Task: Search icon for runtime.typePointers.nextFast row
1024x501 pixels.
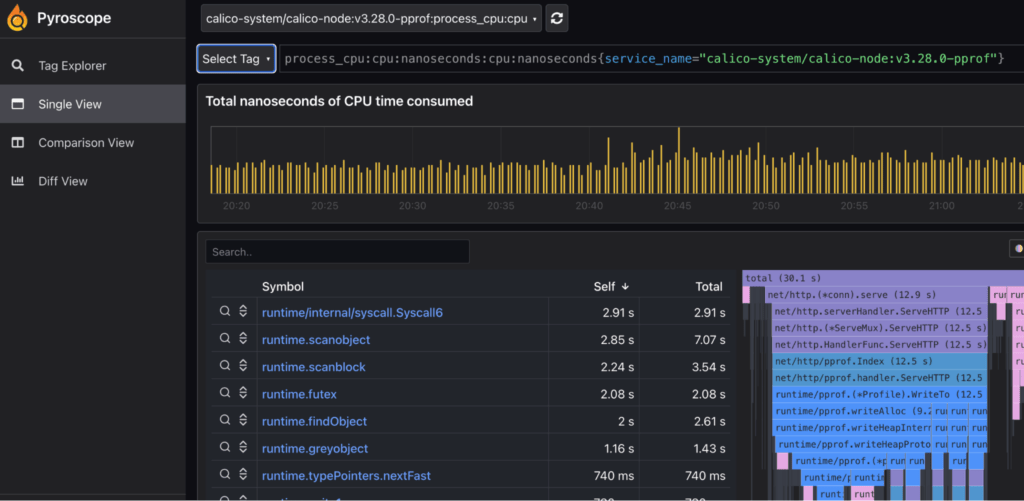Action: click(225, 474)
